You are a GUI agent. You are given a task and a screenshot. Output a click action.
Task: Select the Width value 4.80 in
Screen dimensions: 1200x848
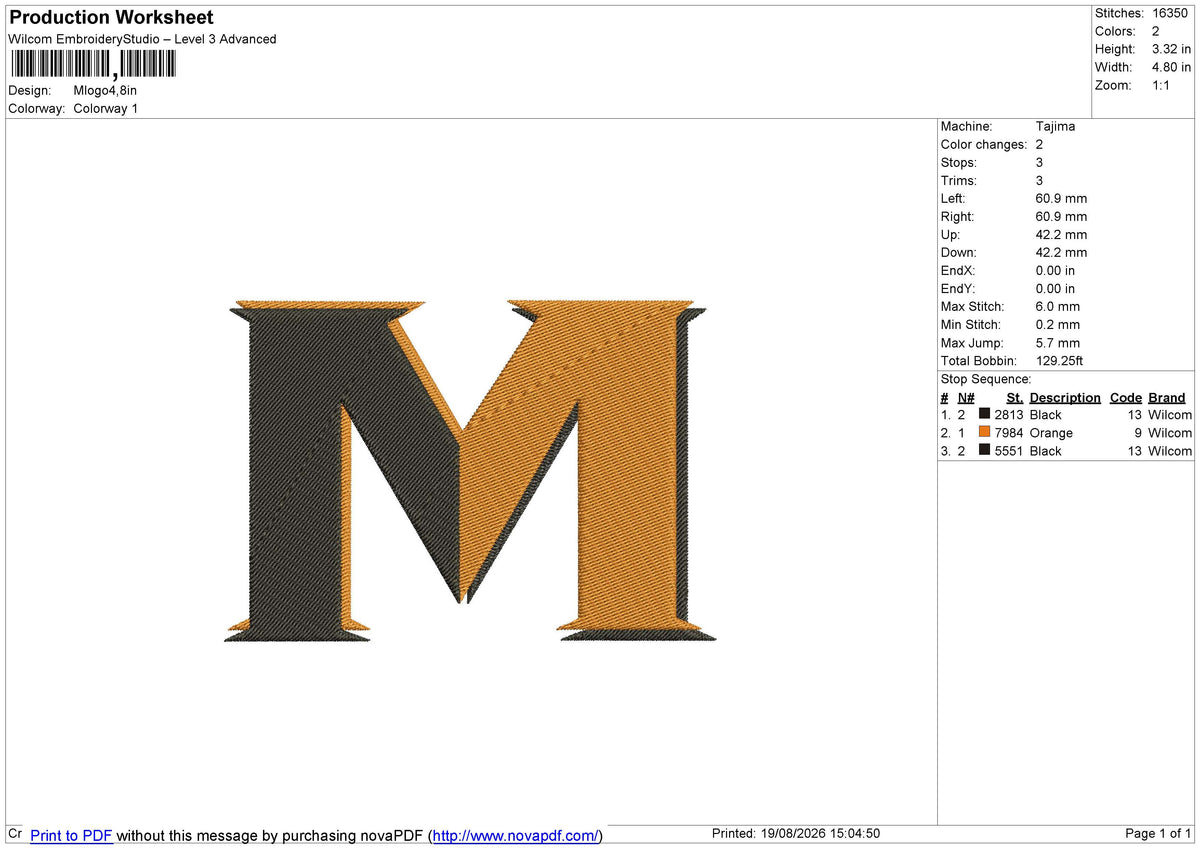pos(1172,67)
